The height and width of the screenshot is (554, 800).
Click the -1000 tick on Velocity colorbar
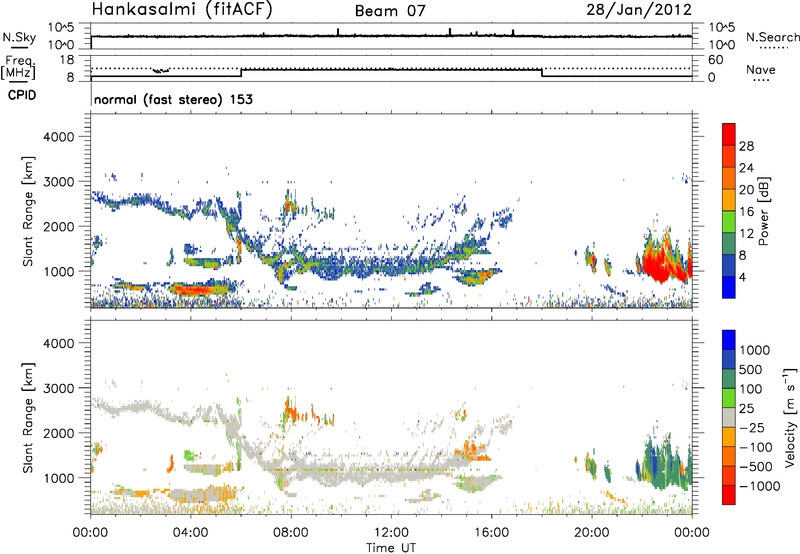(x=760, y=486)
